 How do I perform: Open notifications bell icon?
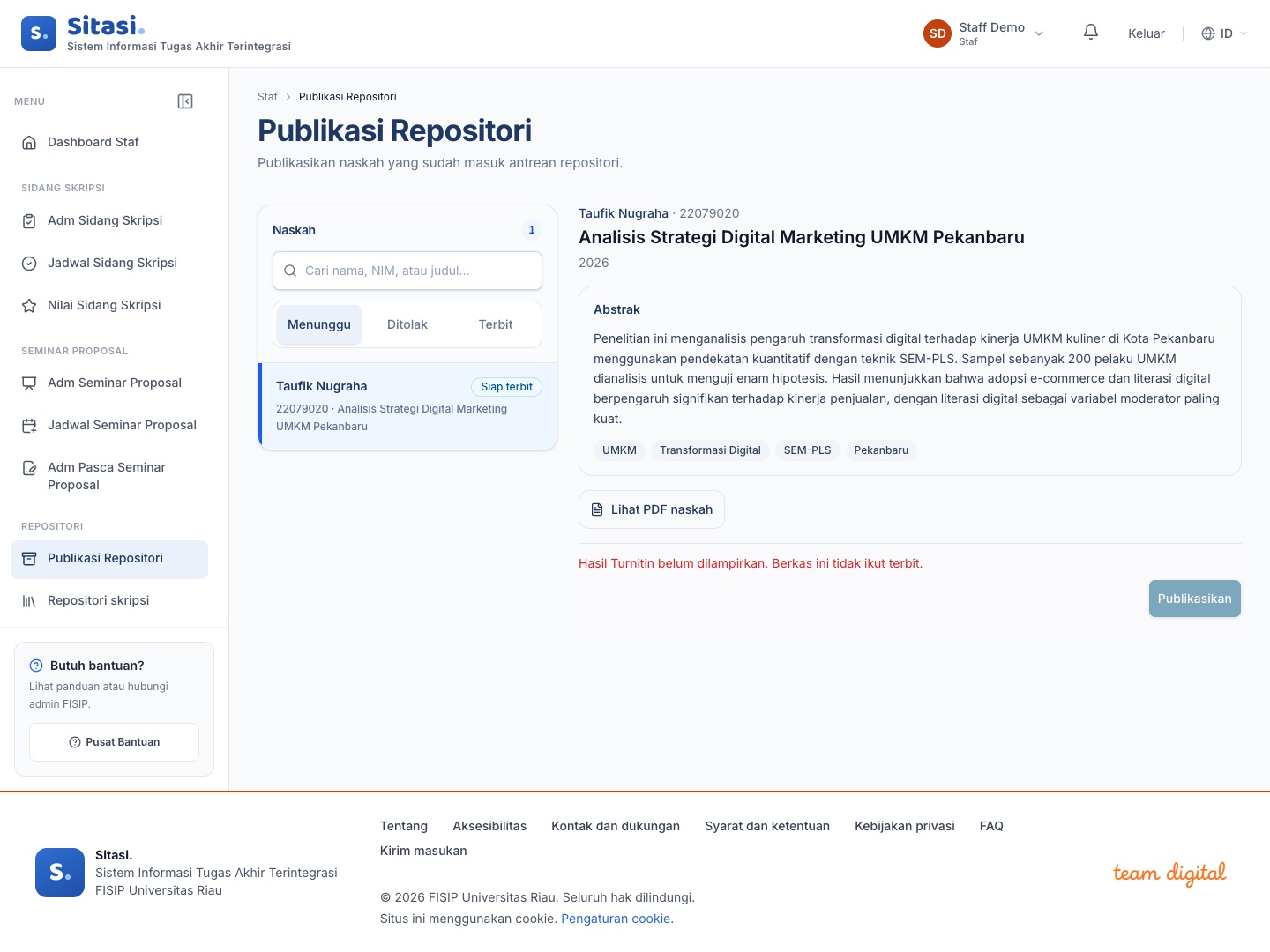click(x=1091, y=33)
